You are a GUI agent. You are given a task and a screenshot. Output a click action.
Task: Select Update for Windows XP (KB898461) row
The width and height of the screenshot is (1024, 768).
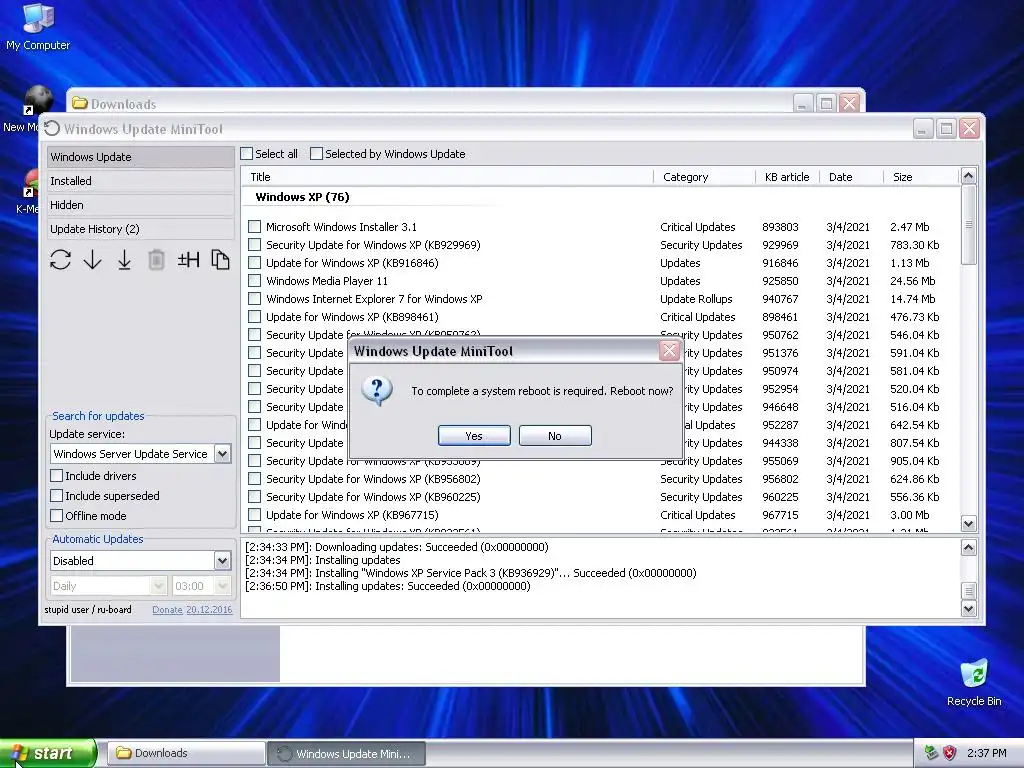tap(601, 317)
